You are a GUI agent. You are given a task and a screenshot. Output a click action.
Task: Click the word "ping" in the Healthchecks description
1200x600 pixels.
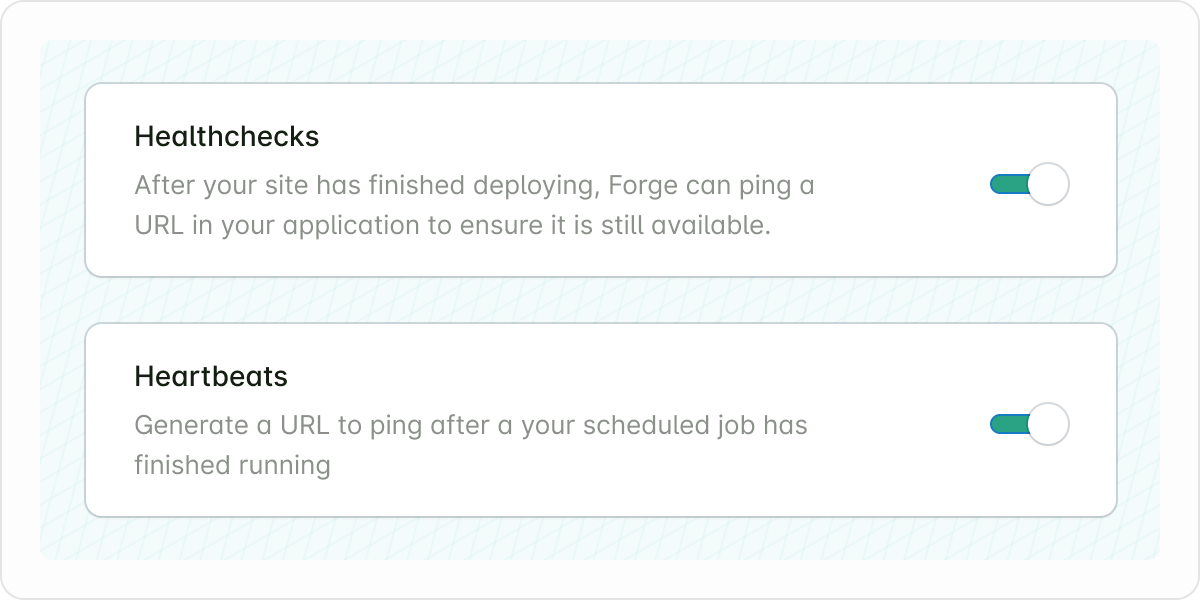pyautogui.click(x=766, y=187)
